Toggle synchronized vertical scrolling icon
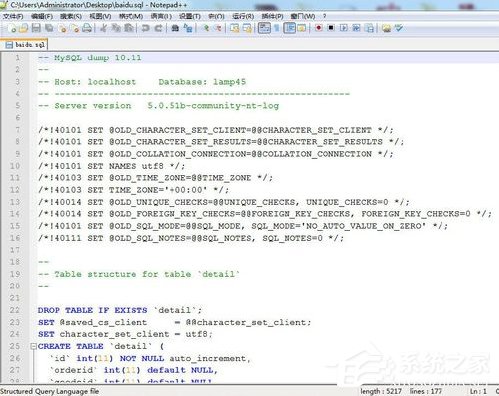Viewport: 499px width, 396px height. 235,28
